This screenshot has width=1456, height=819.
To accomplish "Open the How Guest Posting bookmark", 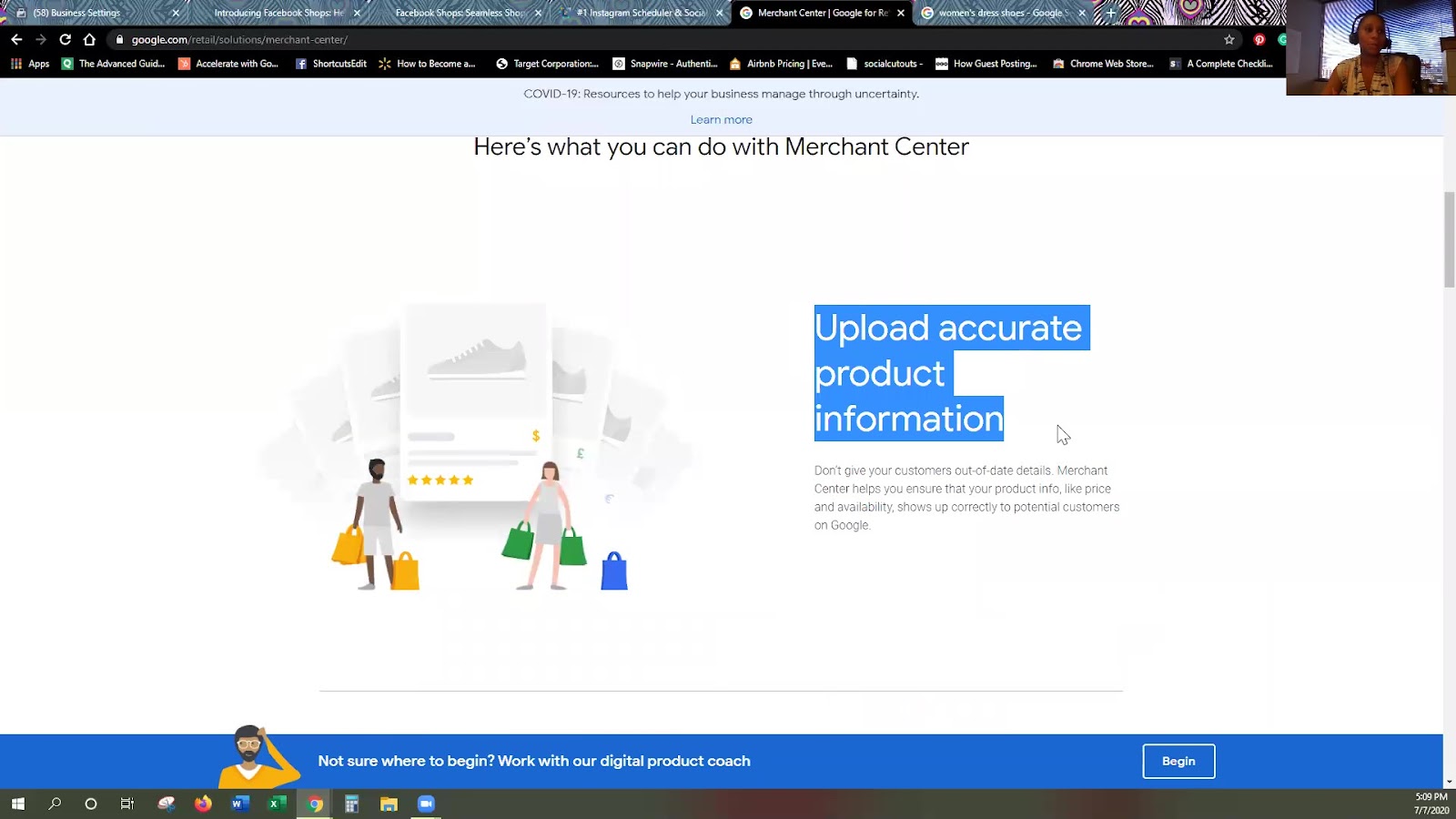I will [986, 64].
